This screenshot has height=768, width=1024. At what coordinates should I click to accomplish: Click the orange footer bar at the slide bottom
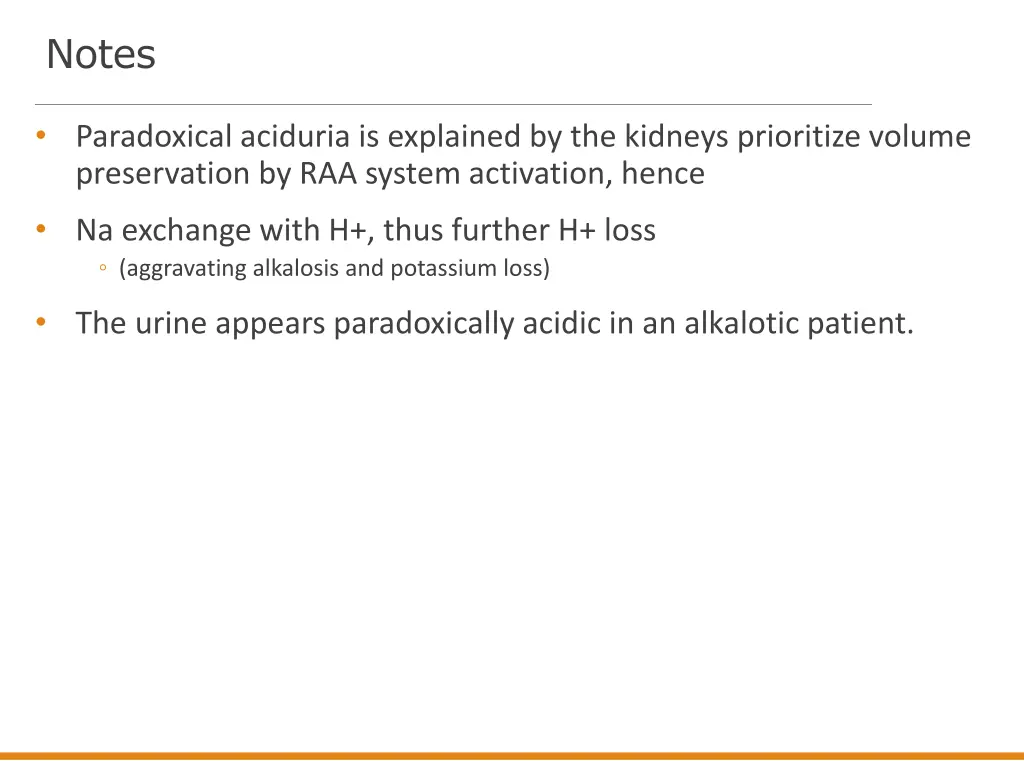coord(512,756)
